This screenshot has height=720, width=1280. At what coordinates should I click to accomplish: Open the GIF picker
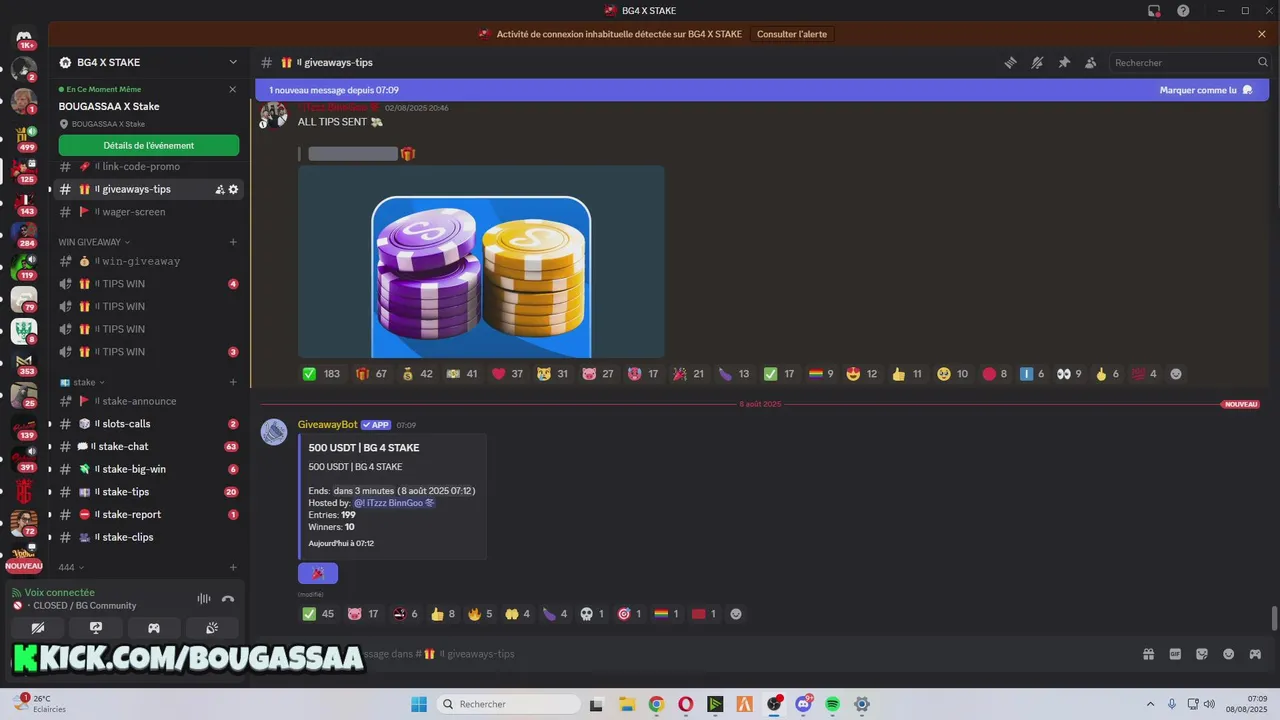click(1176, 654)
